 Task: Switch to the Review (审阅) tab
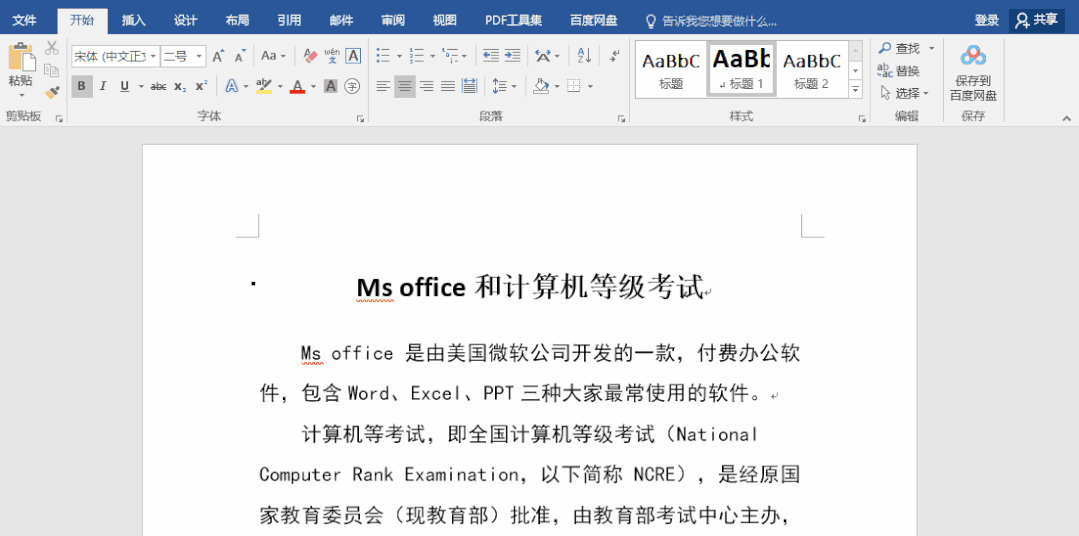393,21
